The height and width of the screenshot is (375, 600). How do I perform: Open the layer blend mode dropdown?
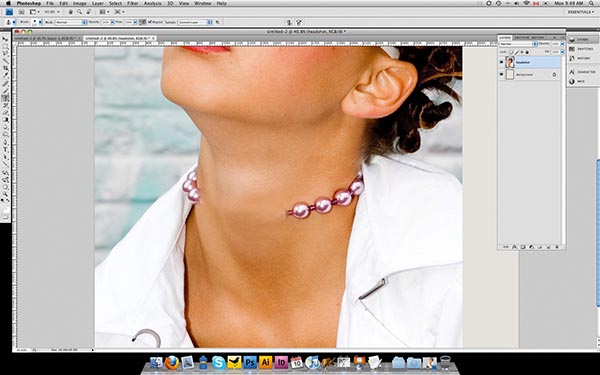(518, 44)
